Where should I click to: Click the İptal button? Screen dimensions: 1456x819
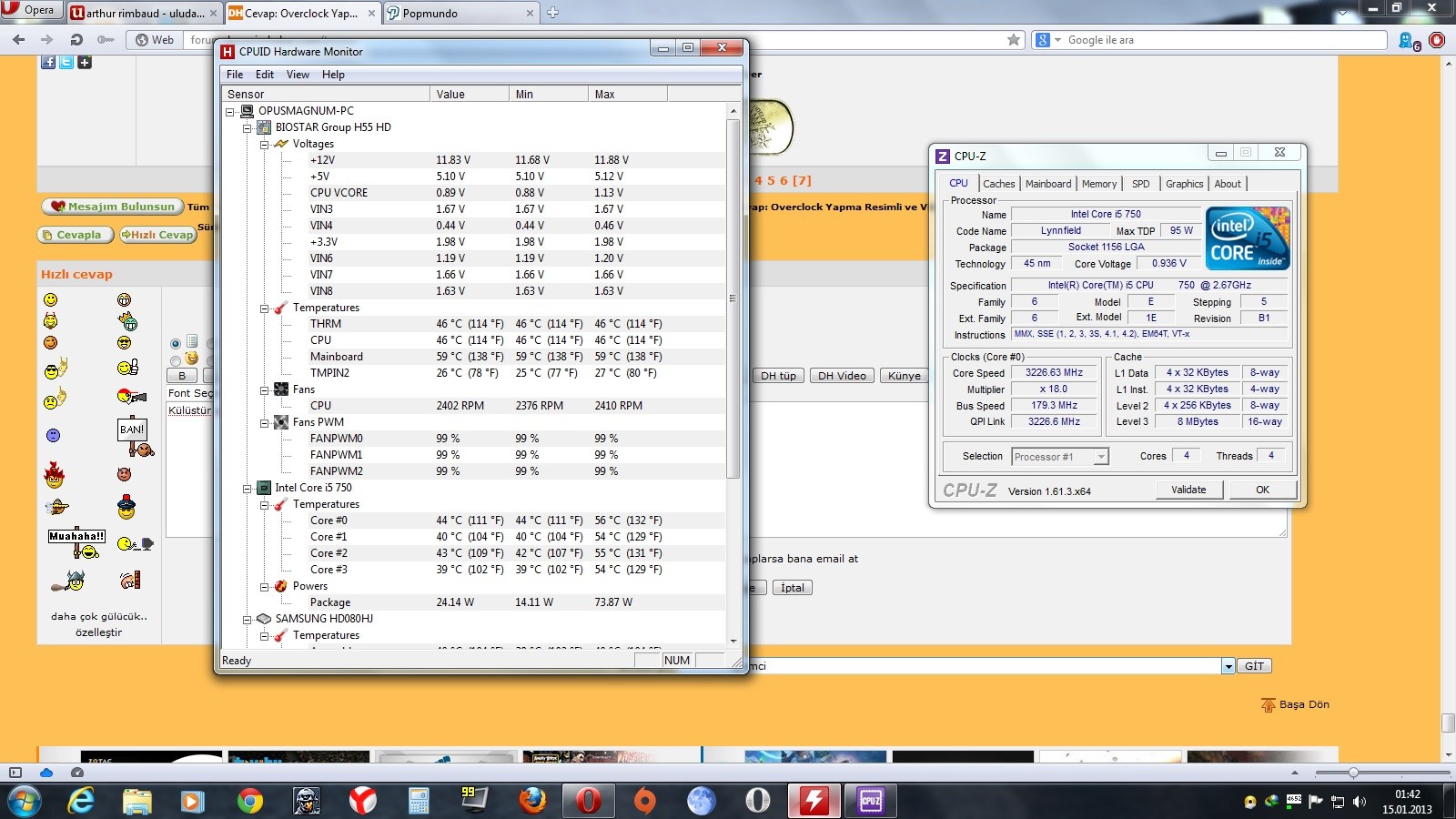coord(792,588)
